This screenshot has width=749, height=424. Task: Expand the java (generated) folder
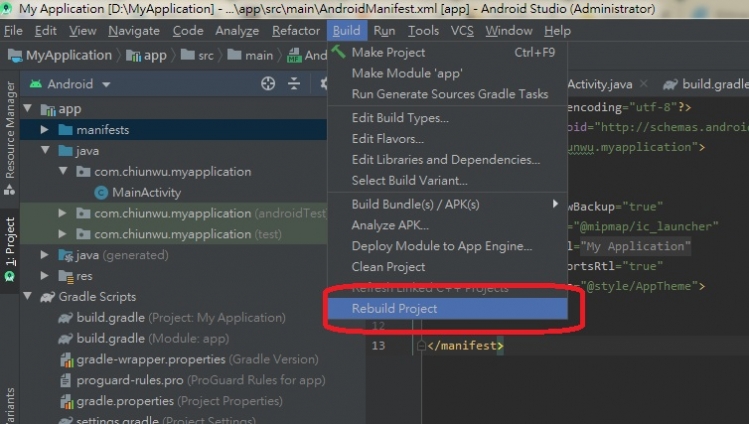coord(44,254)
